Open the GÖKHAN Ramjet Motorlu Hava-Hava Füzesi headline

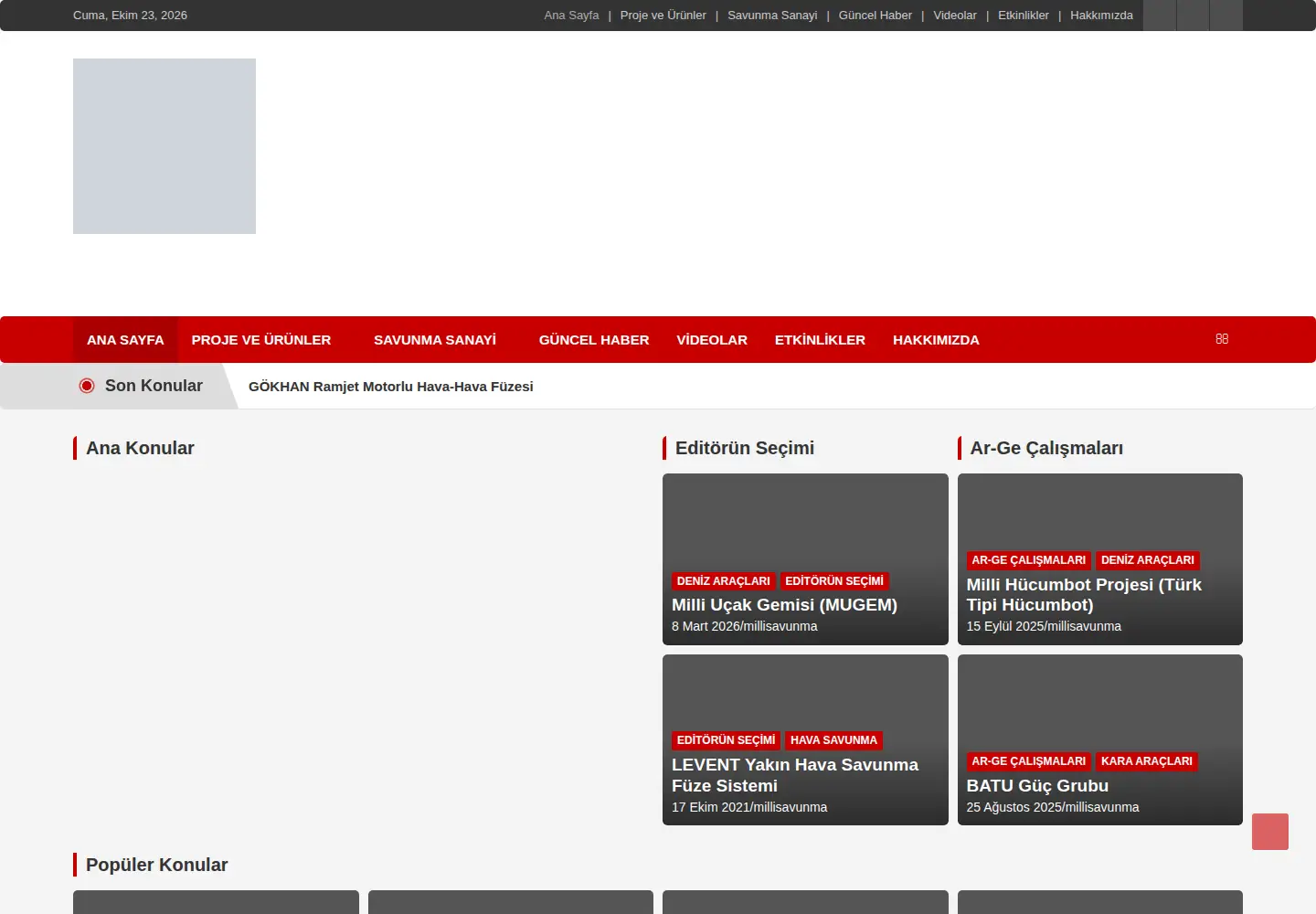coord(391,387)
